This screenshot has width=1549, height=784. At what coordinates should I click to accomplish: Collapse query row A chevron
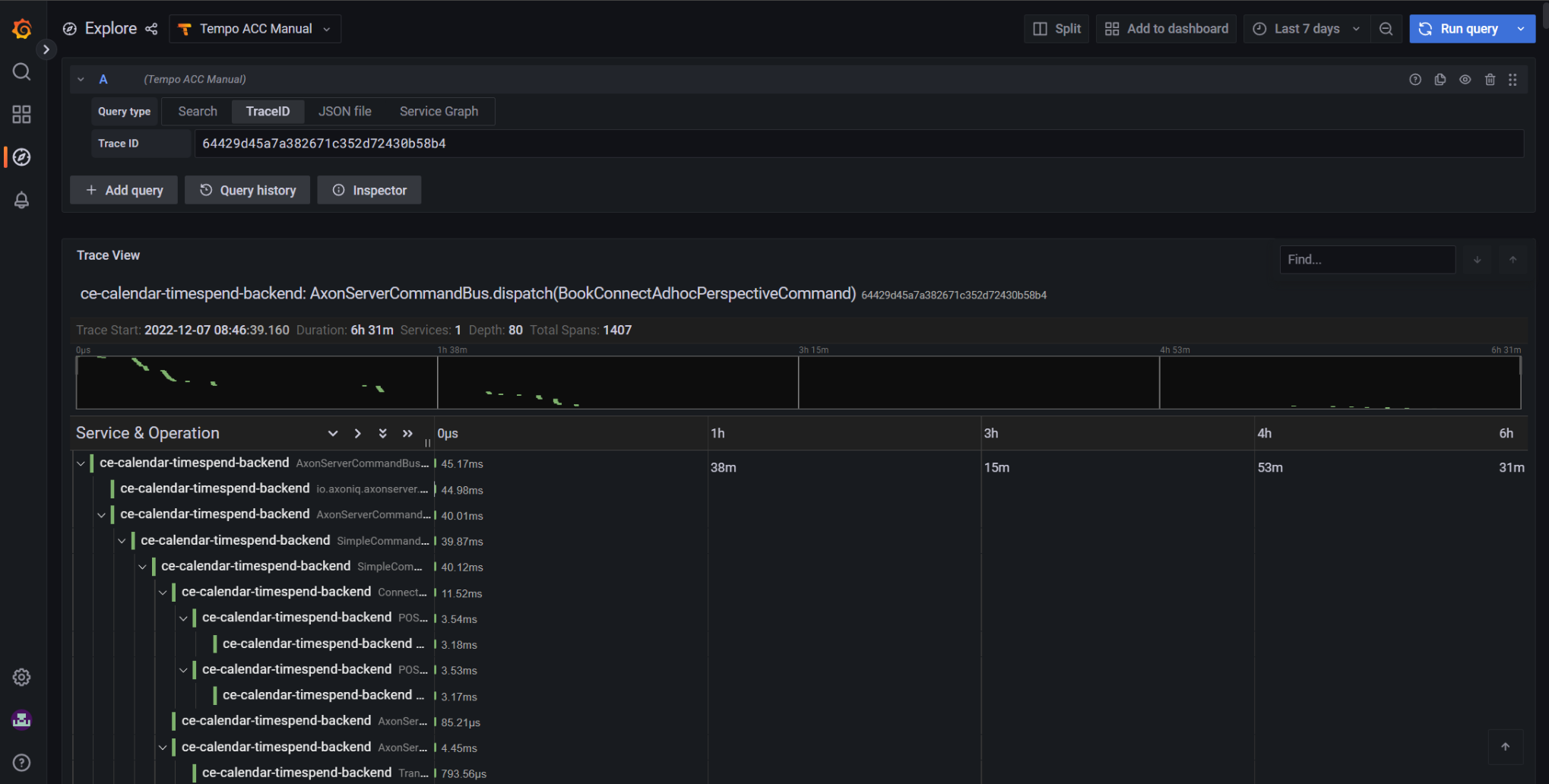tap(81, 80)
